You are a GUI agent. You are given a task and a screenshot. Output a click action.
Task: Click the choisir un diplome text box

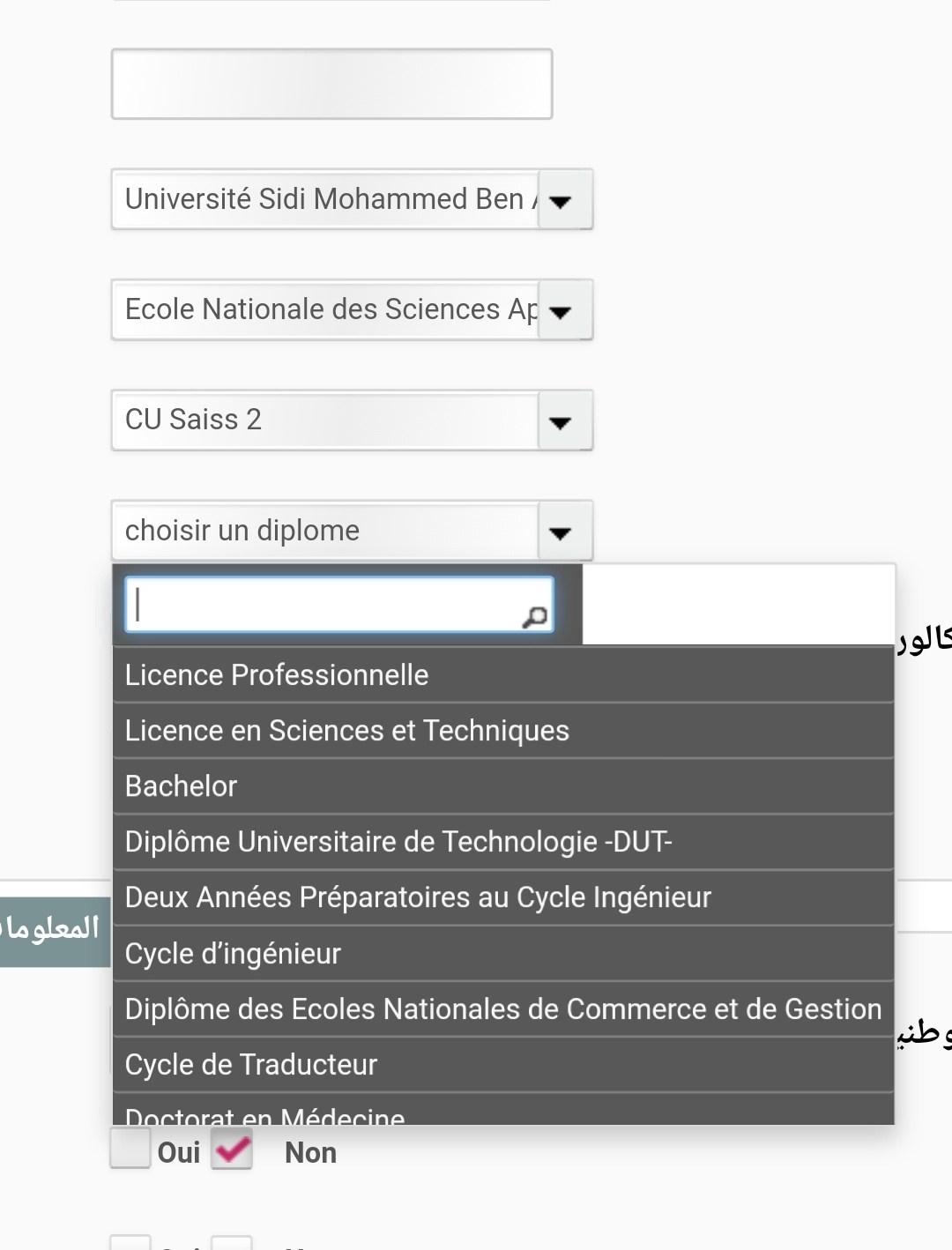pos(324,531)
